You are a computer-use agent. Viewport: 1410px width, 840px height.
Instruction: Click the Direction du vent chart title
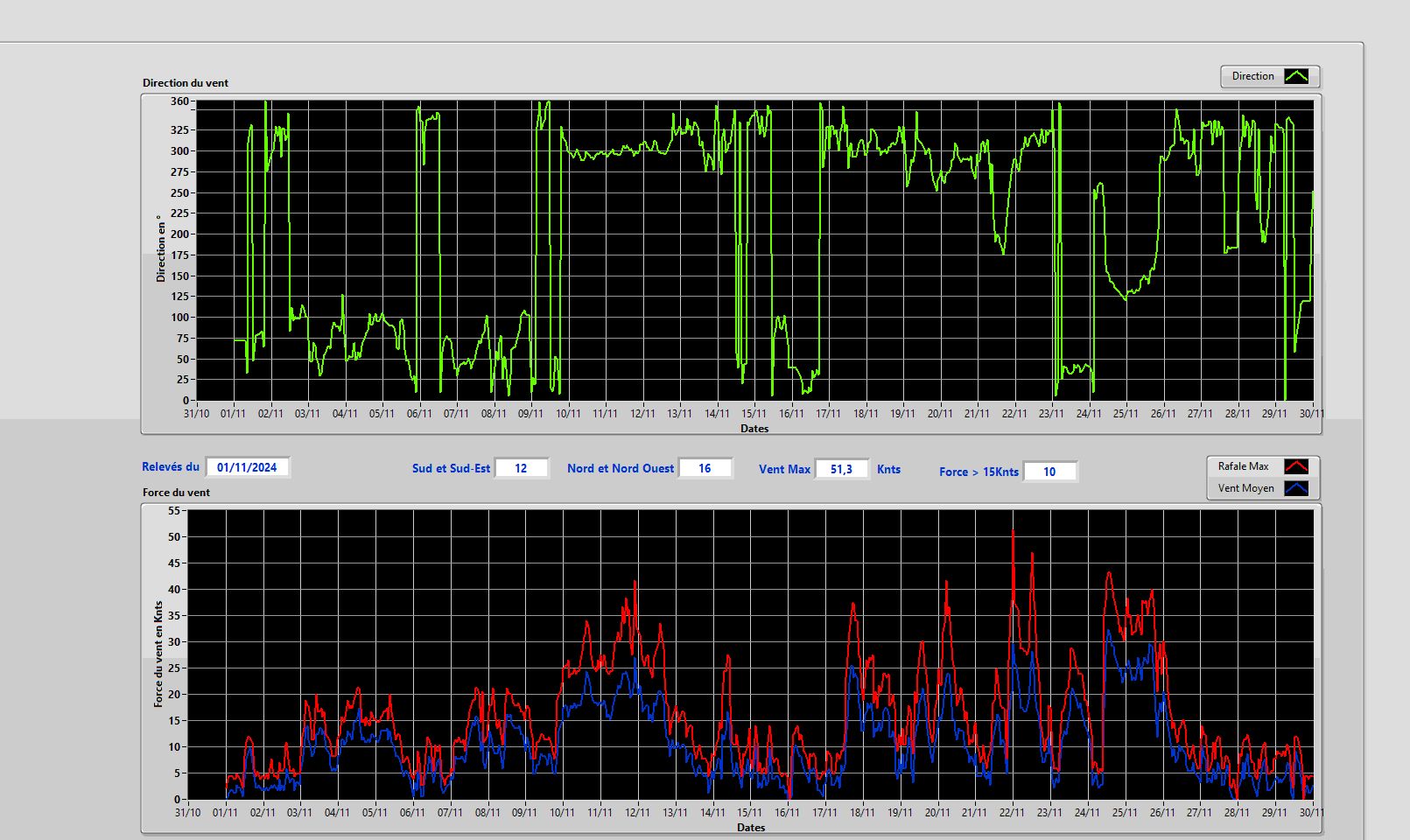(186, 83)
